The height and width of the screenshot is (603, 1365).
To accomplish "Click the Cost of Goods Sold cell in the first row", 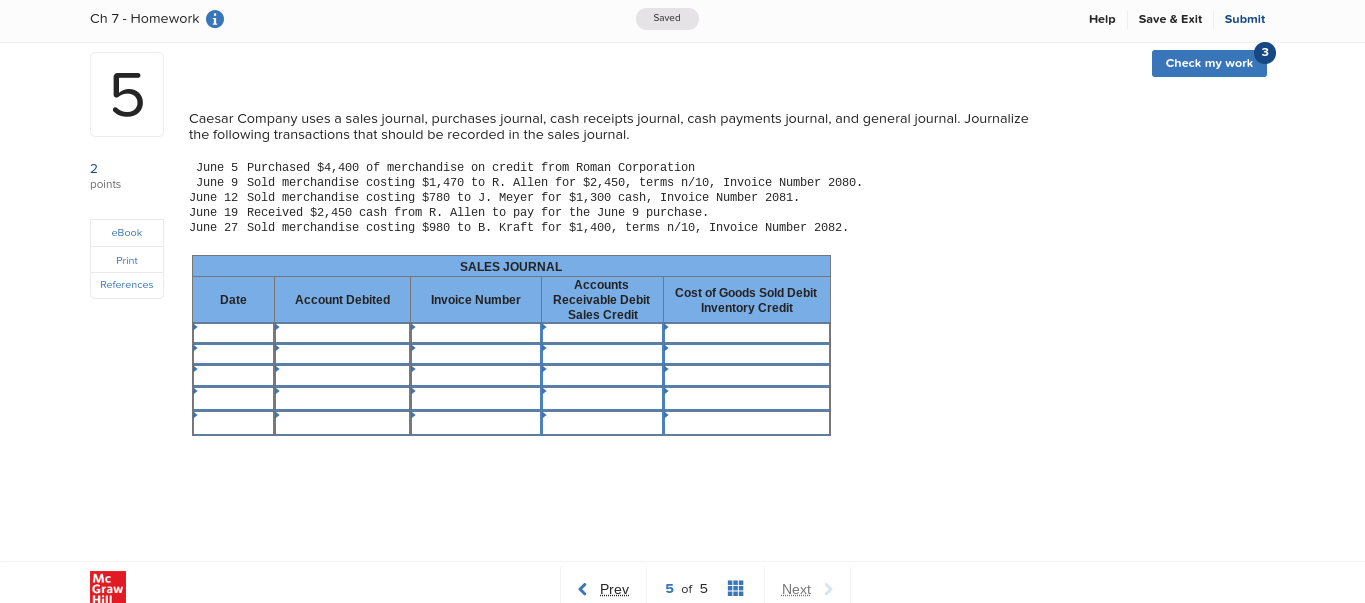I will [x=746, y=332].
